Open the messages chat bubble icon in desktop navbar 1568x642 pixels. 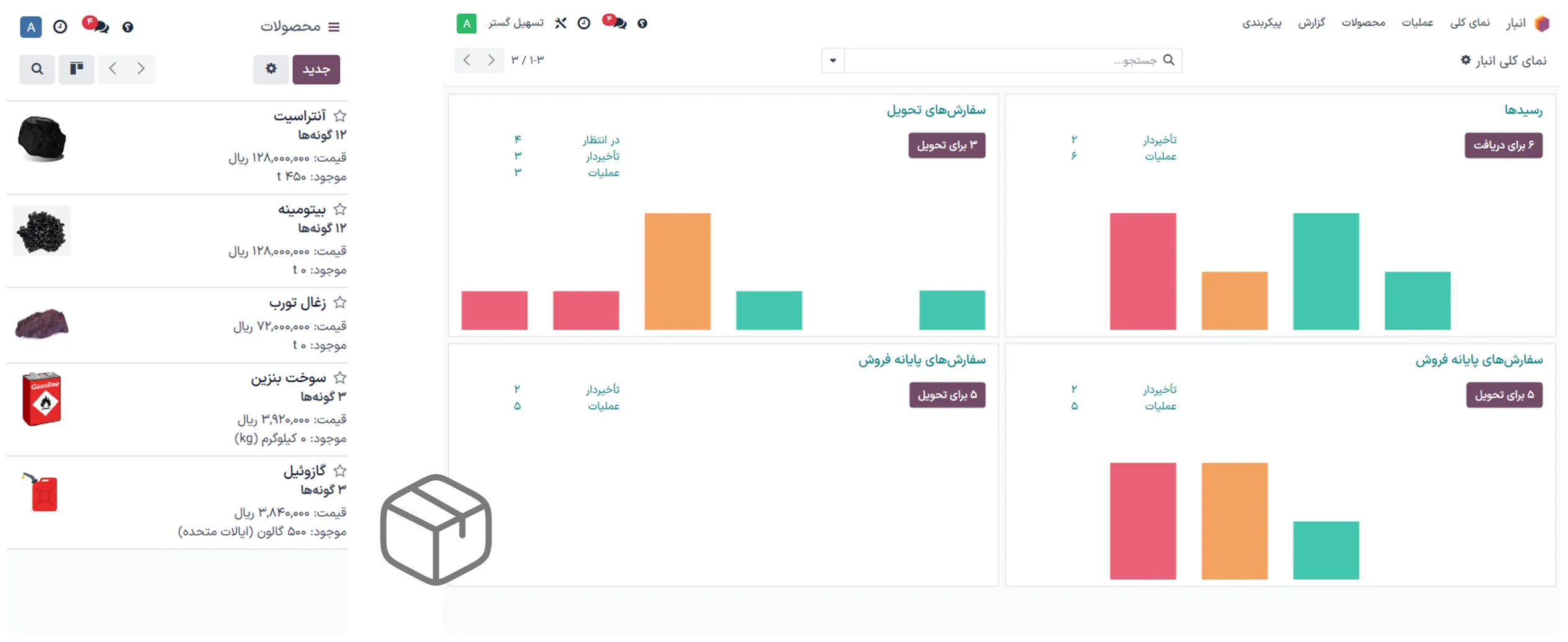coord(615,24)
